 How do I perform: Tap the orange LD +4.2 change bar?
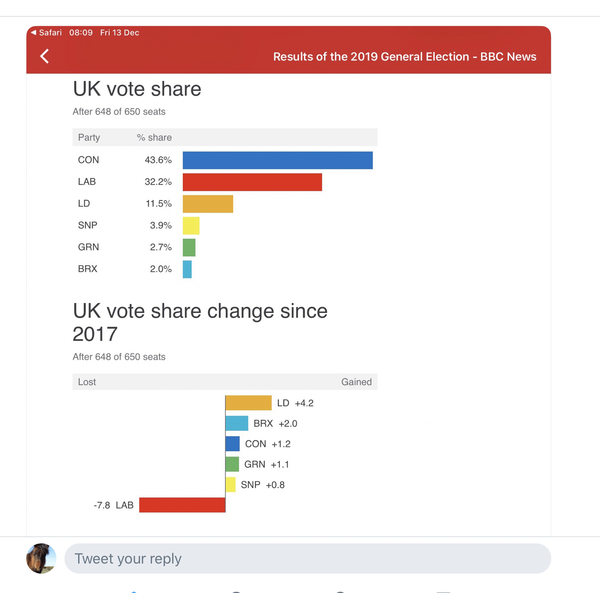tap(248, 402)
